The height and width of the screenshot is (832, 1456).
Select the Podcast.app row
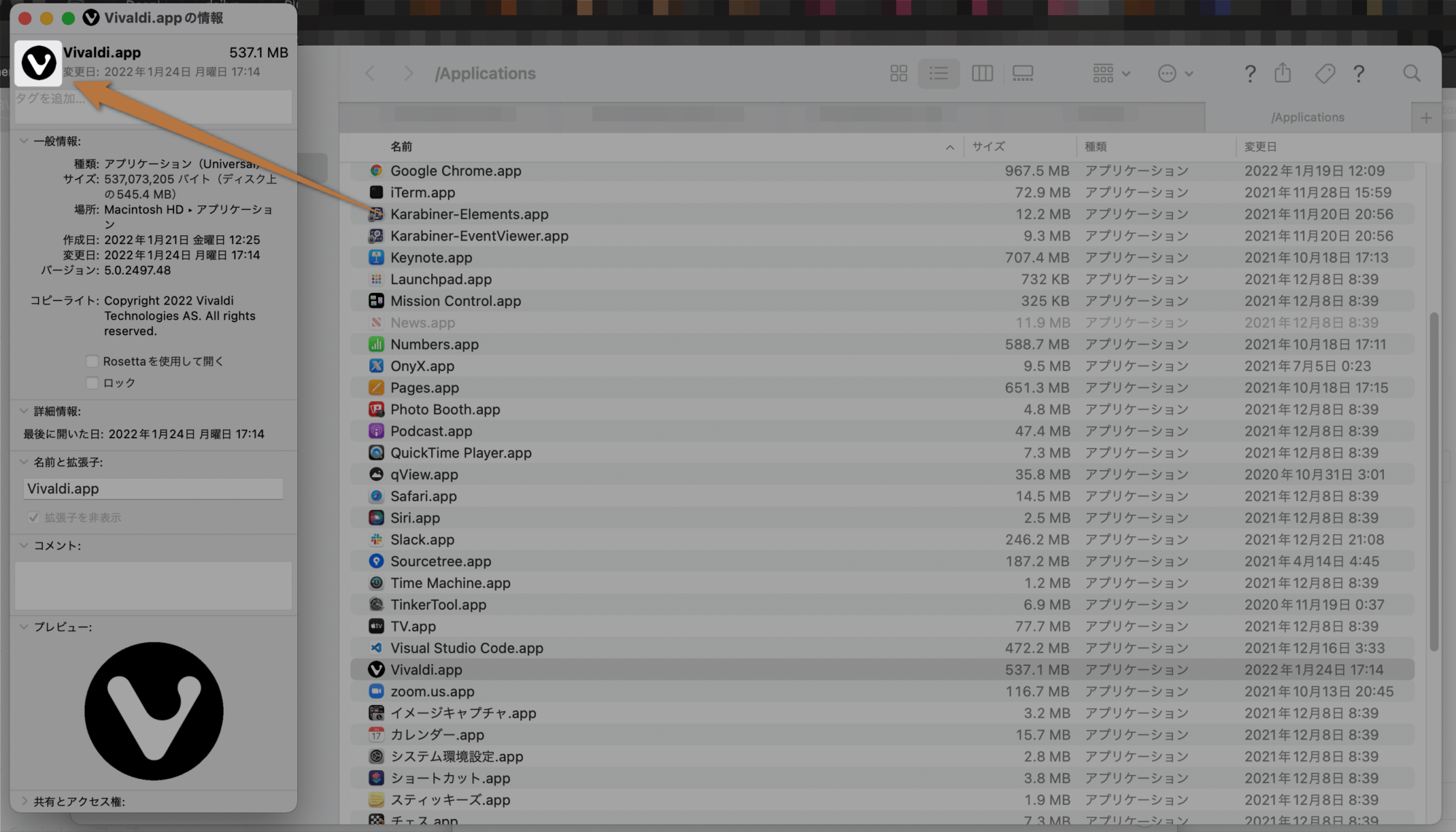click(882, 431)
